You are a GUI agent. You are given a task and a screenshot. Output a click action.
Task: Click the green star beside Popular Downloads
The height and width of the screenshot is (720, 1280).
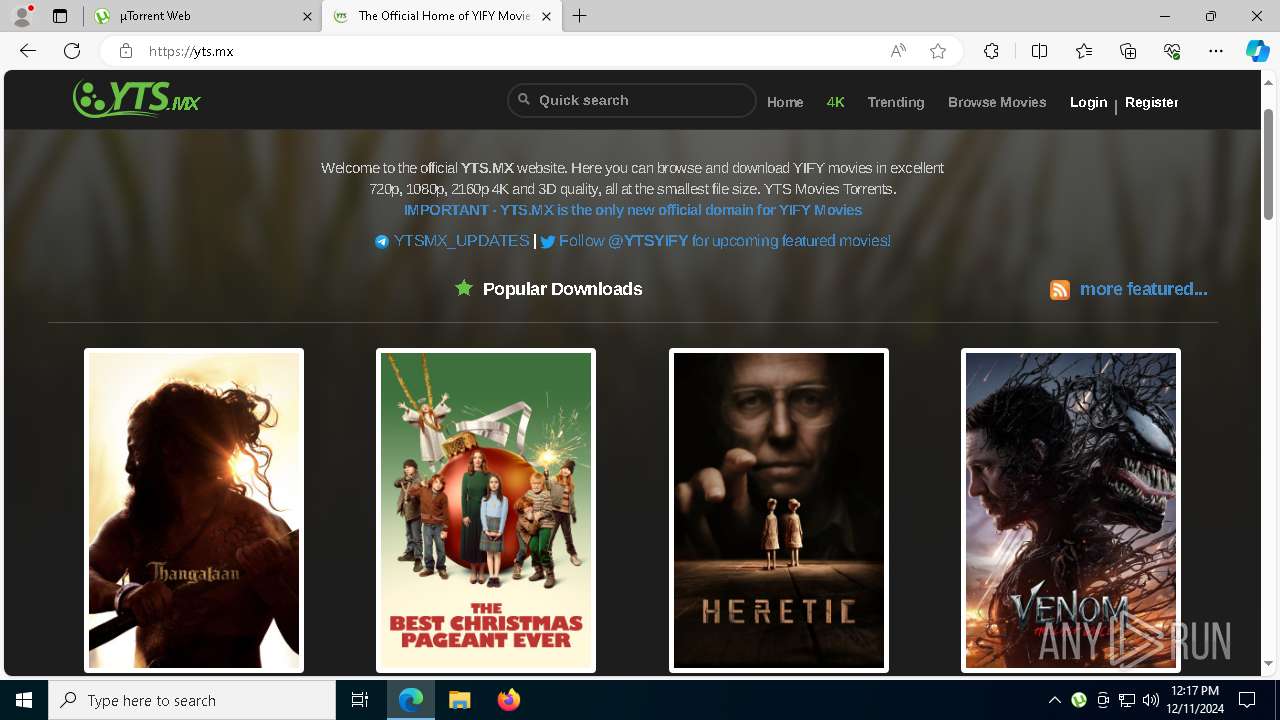tap(464, 288)
